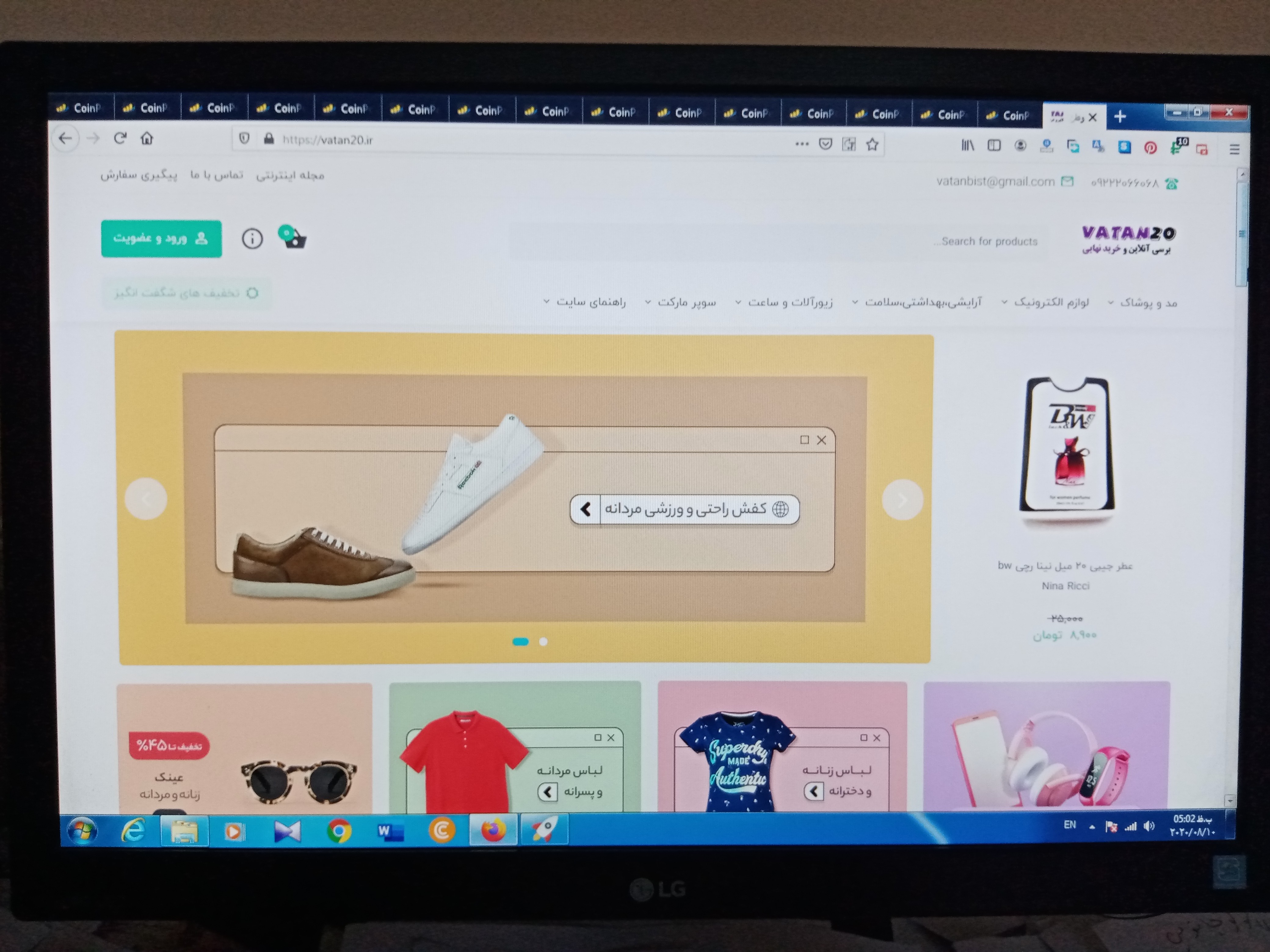
Task: Select the second slider dot indicator
Action: click(543, 642)
